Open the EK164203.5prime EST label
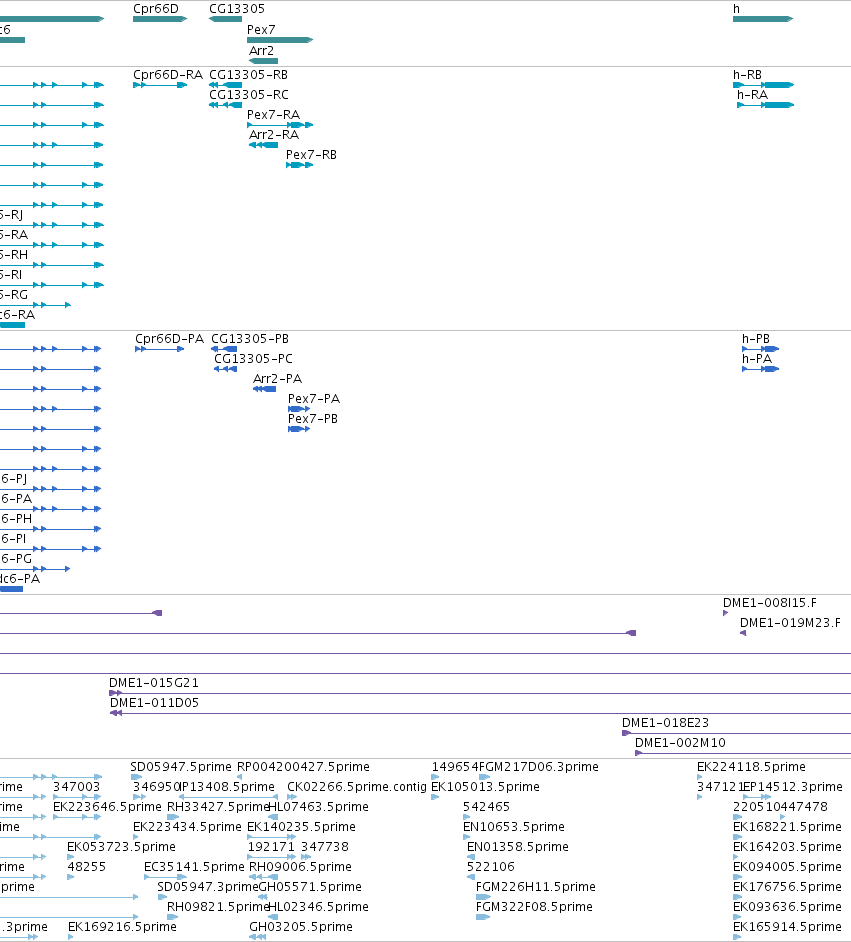851x942 pixels. [x=787, y=846]
